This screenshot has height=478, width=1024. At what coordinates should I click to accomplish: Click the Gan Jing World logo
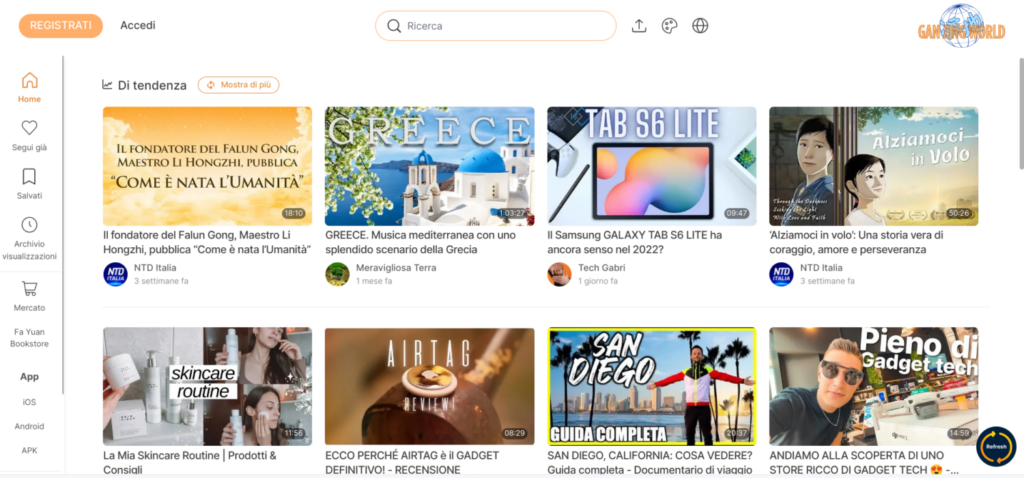coord(961,27)
